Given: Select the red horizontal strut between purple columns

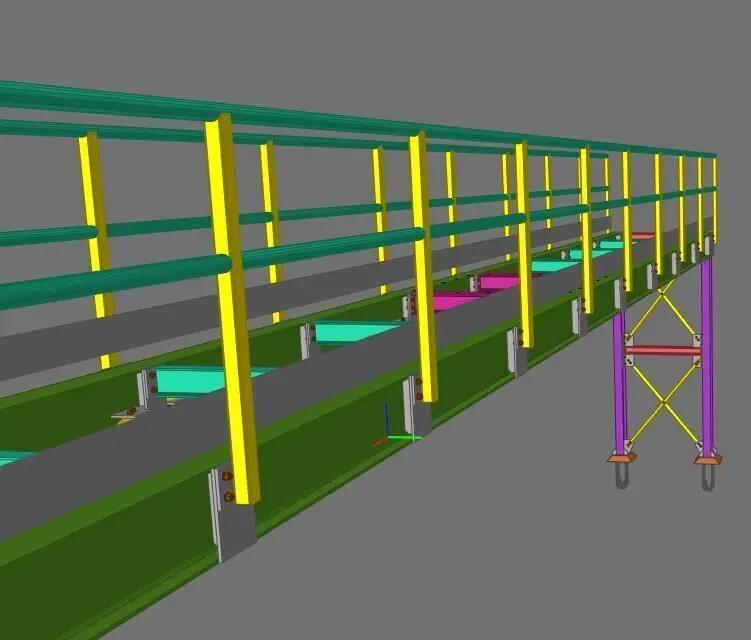Looking at the screenshot, I should 663,351.
